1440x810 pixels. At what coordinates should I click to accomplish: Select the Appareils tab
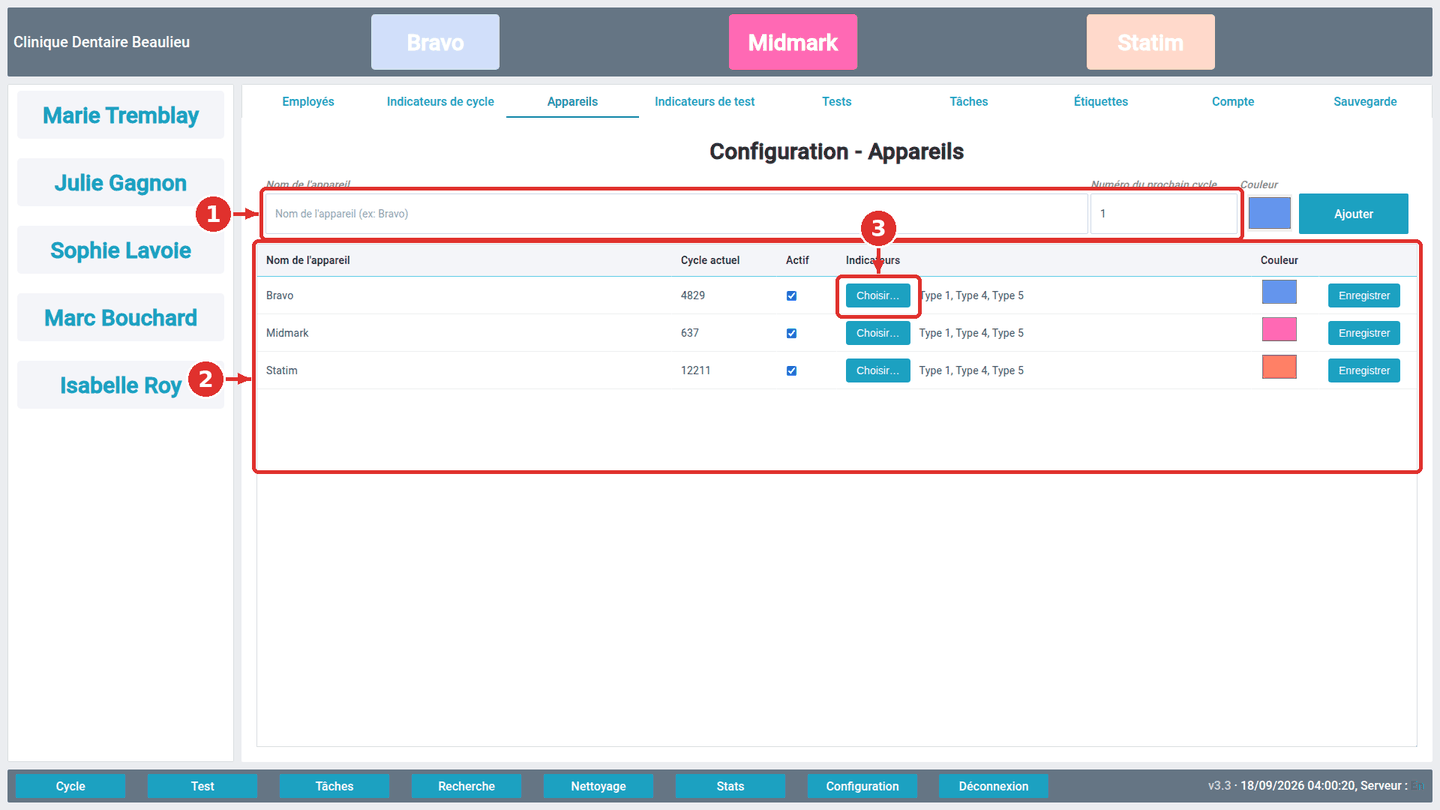(x=572, y=102)
